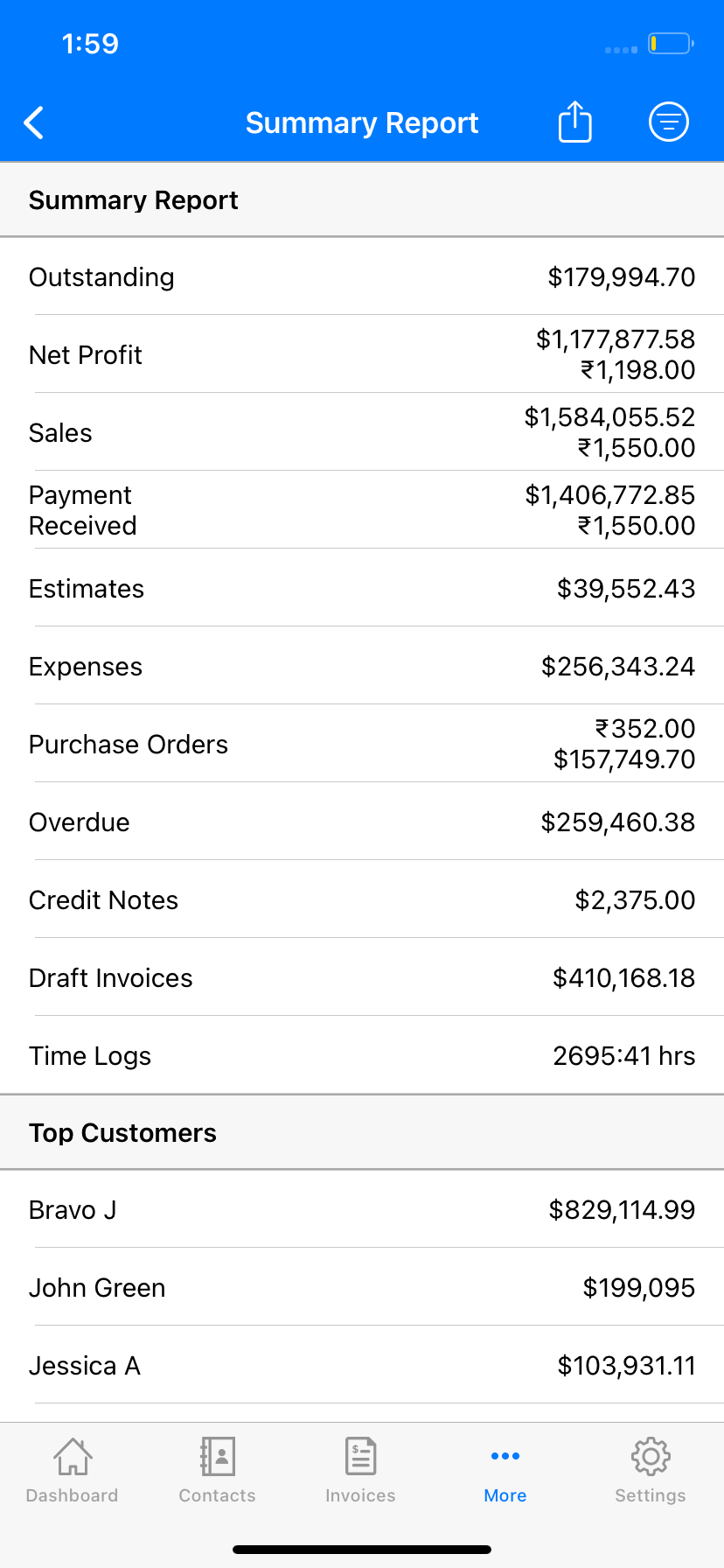Open top customer Bravo J
Image resolution: width=724 pixels, height=1568 pixels.
(x=362, y=1209)
